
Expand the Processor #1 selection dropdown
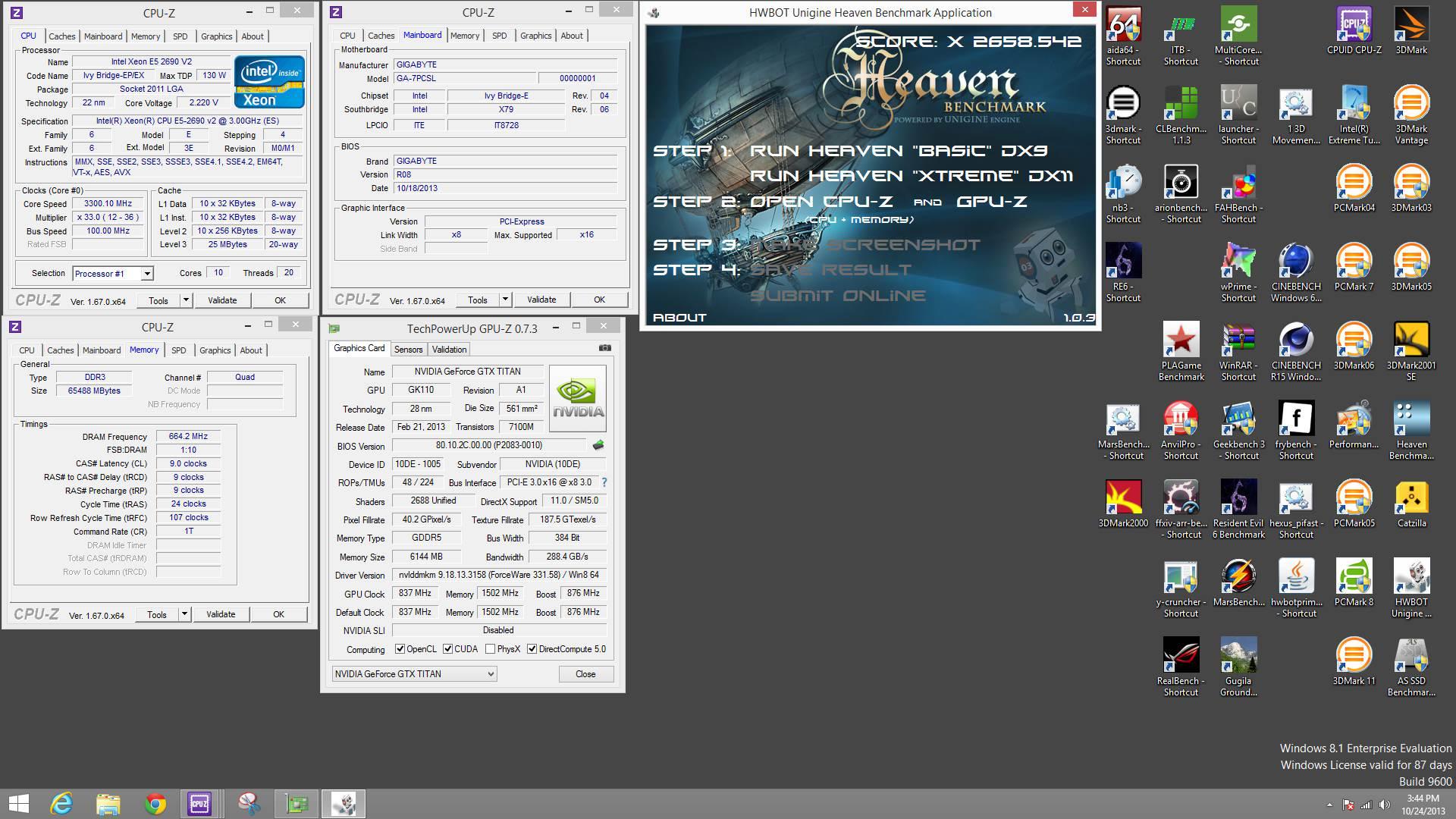click(x=147, y=274)
